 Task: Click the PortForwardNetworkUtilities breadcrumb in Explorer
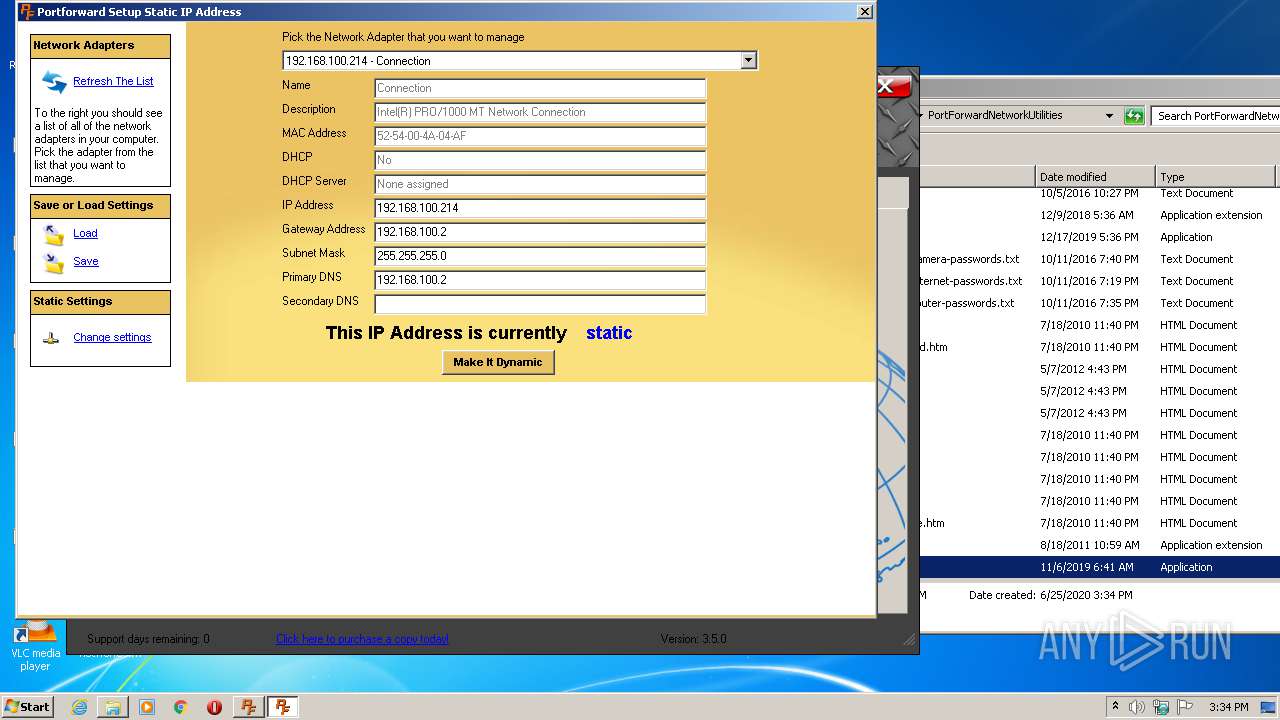click(x=995, y=116)
